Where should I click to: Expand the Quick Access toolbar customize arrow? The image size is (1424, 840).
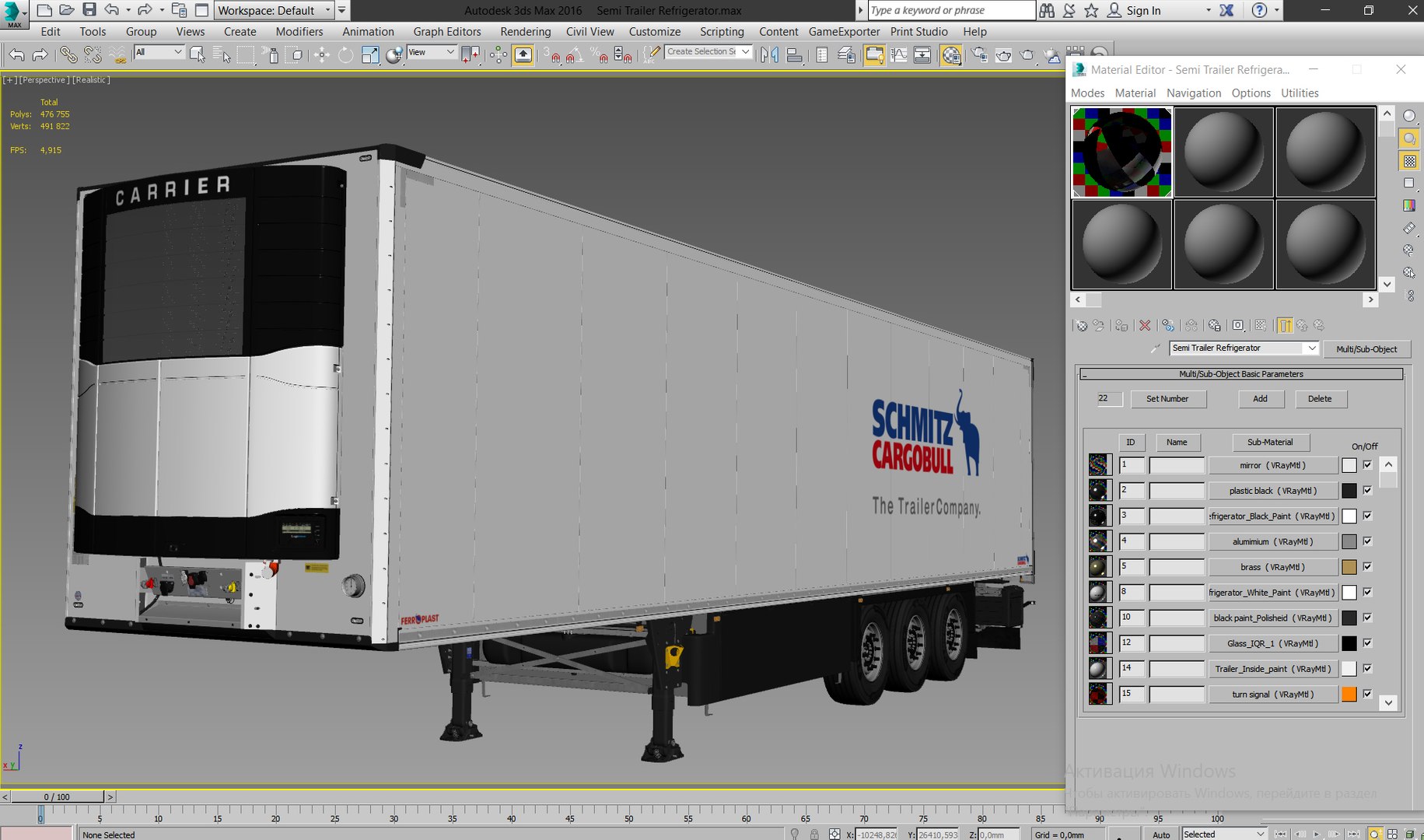[x=341, y=10]
